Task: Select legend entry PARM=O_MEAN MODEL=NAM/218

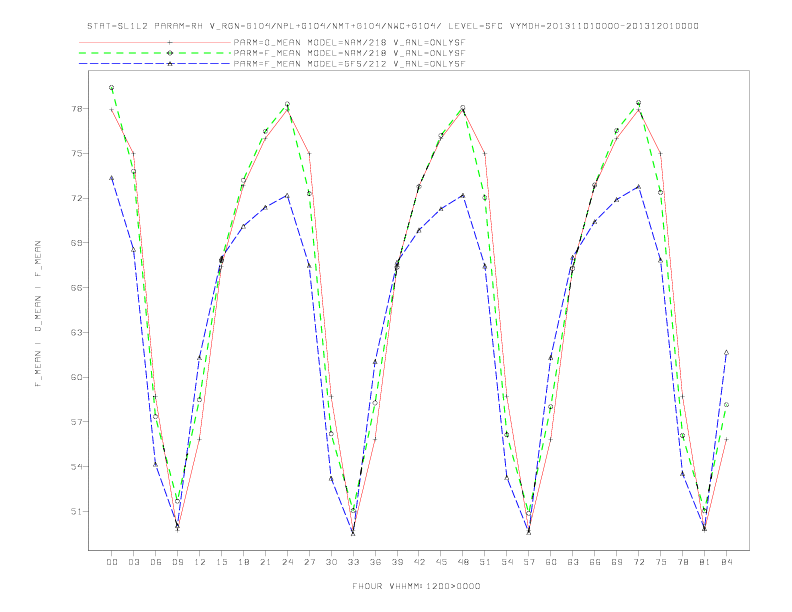Action: [x=349, y=42]
